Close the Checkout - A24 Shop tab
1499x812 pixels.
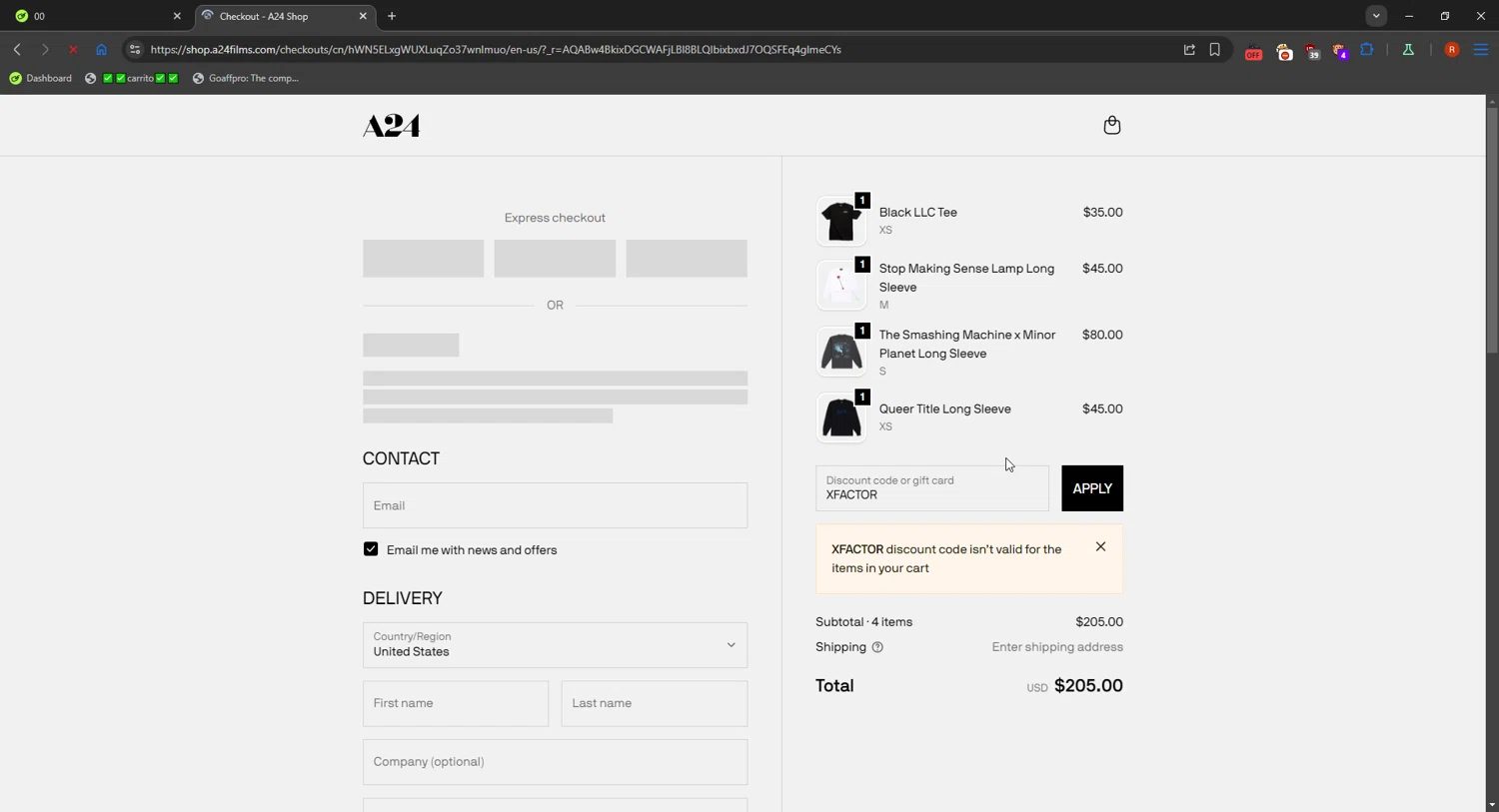coord(363,16)
